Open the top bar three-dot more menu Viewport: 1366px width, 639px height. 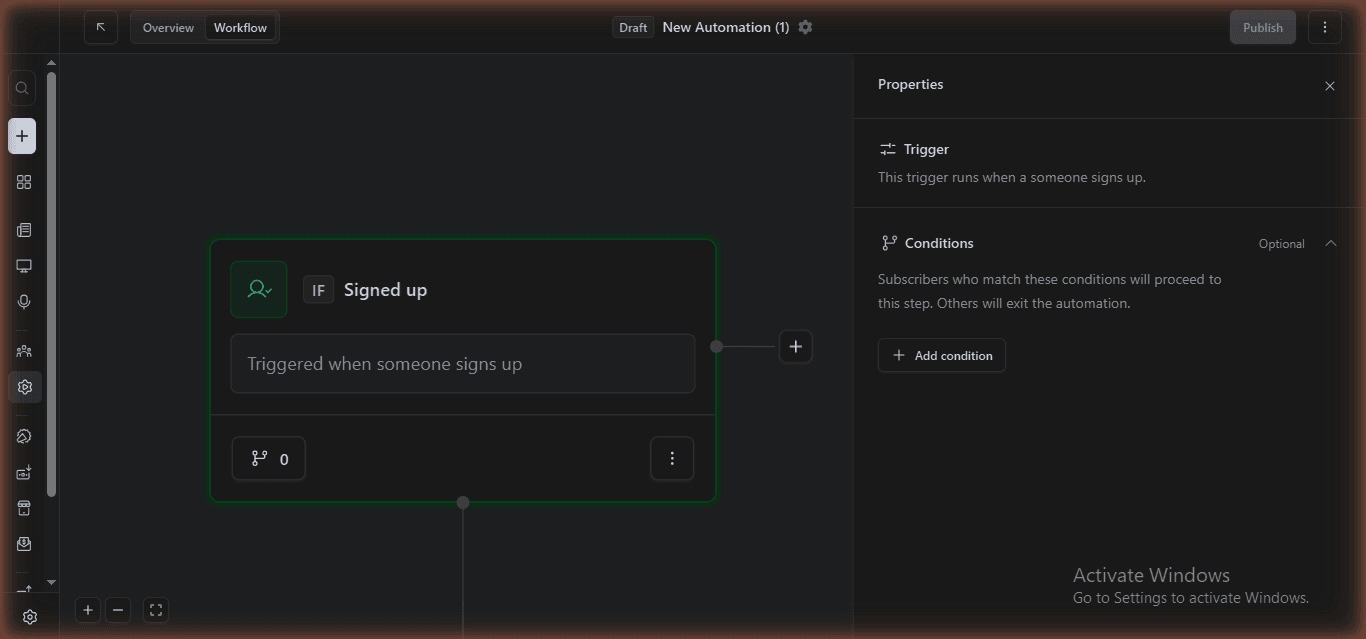pos(1325,27)
